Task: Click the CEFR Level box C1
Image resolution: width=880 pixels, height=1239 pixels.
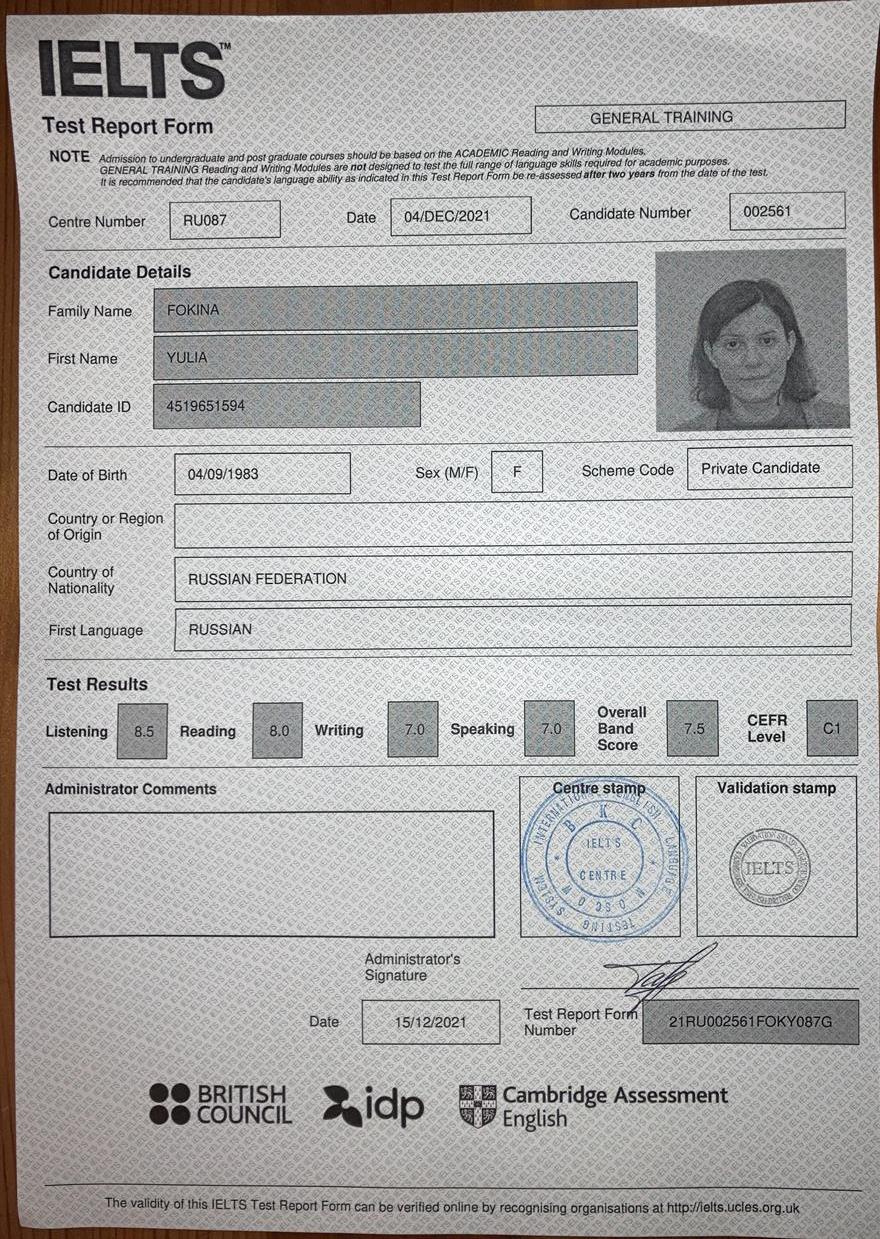Action: [x=832, y=727]
